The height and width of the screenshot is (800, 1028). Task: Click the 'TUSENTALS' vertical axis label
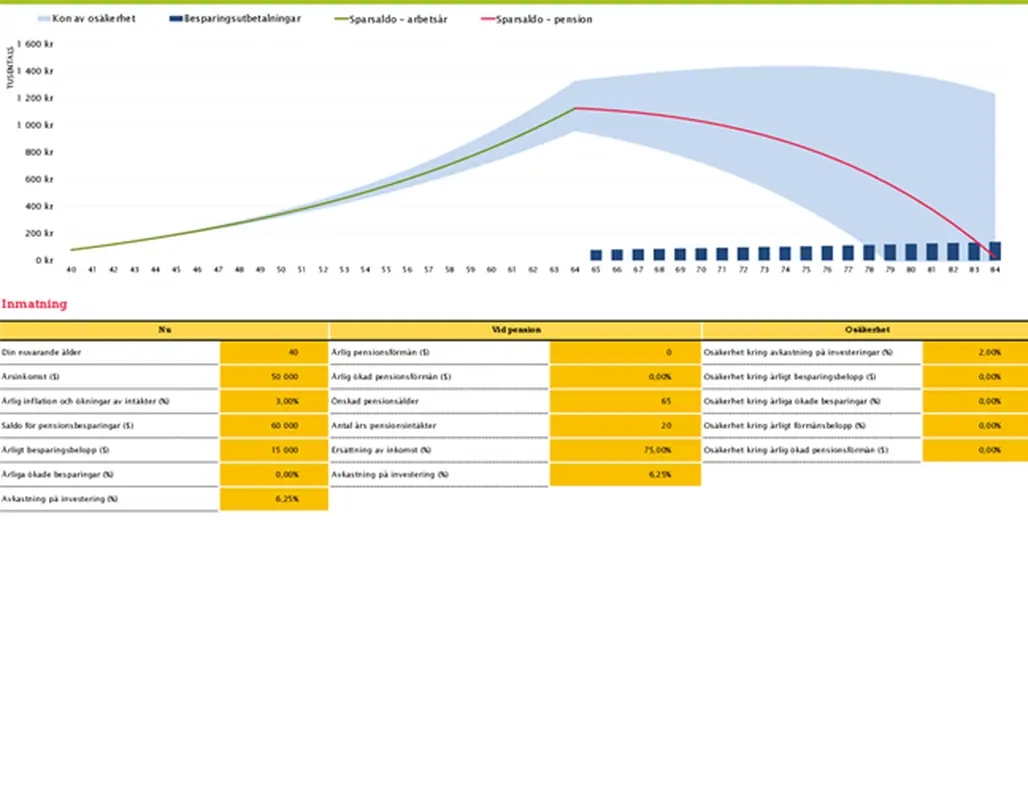pos(11,67)
